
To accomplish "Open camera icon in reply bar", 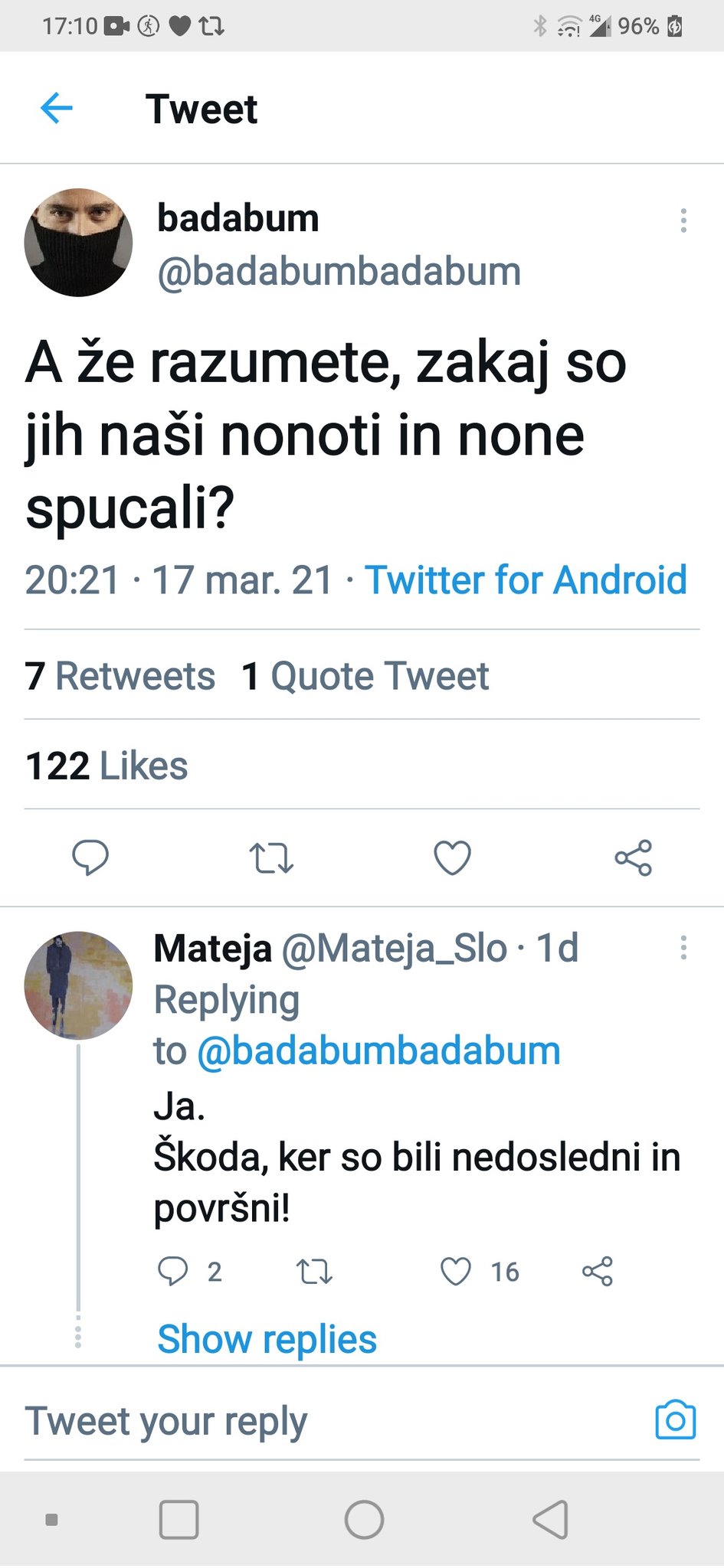I will [x=675, y=1421].
